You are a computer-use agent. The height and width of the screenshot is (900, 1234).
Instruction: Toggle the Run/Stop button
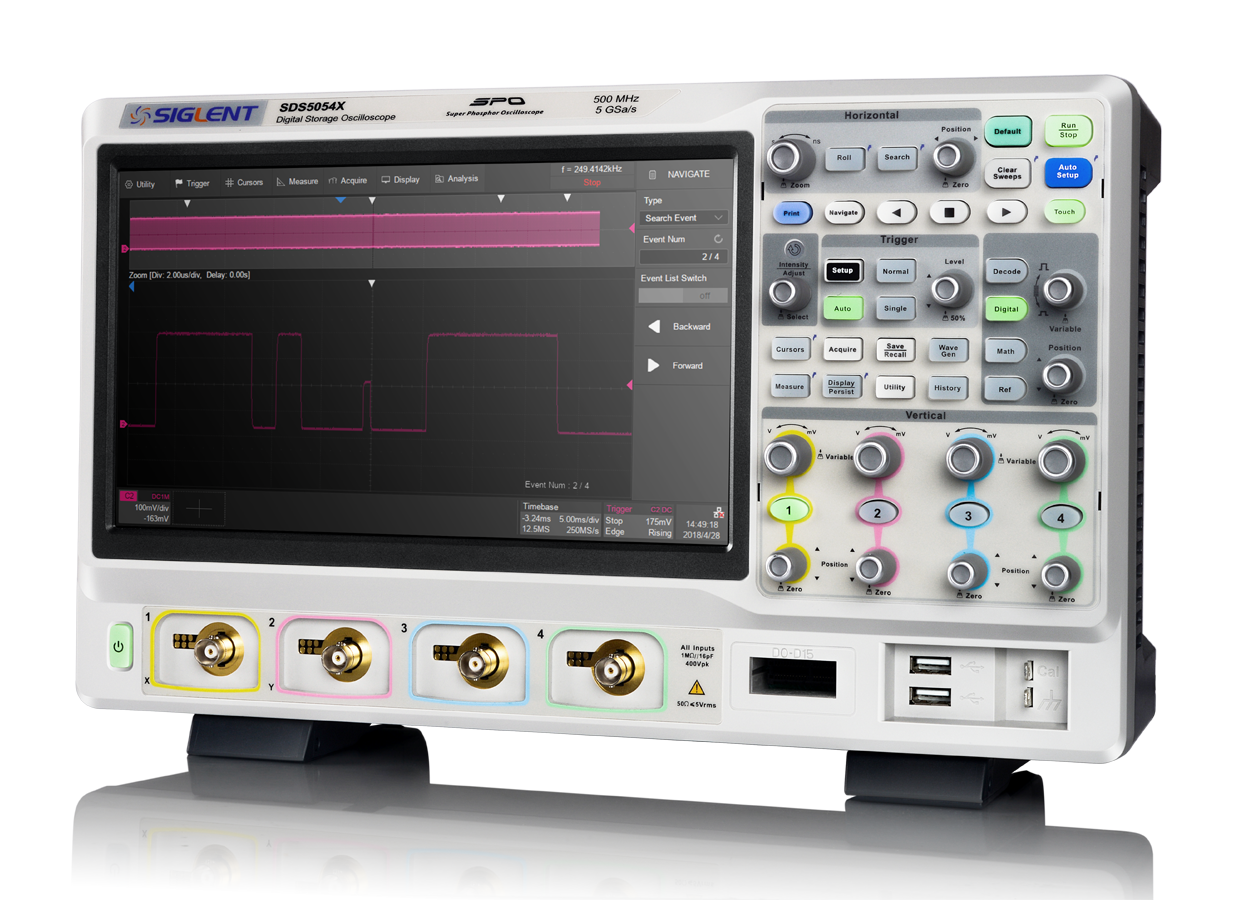coord(1068,131)
